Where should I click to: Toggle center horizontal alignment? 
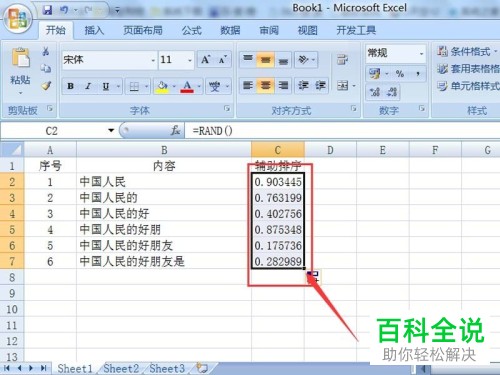[265, 86]
